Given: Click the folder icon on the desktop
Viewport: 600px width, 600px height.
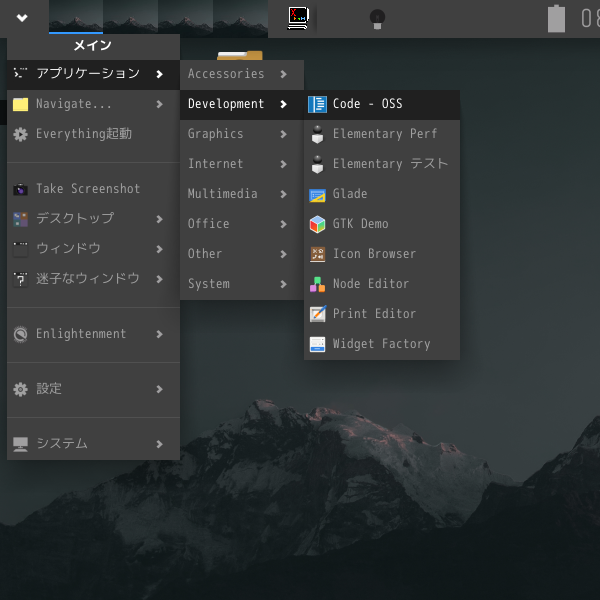Looking at the screenshot, I should (x=240, y=55).
